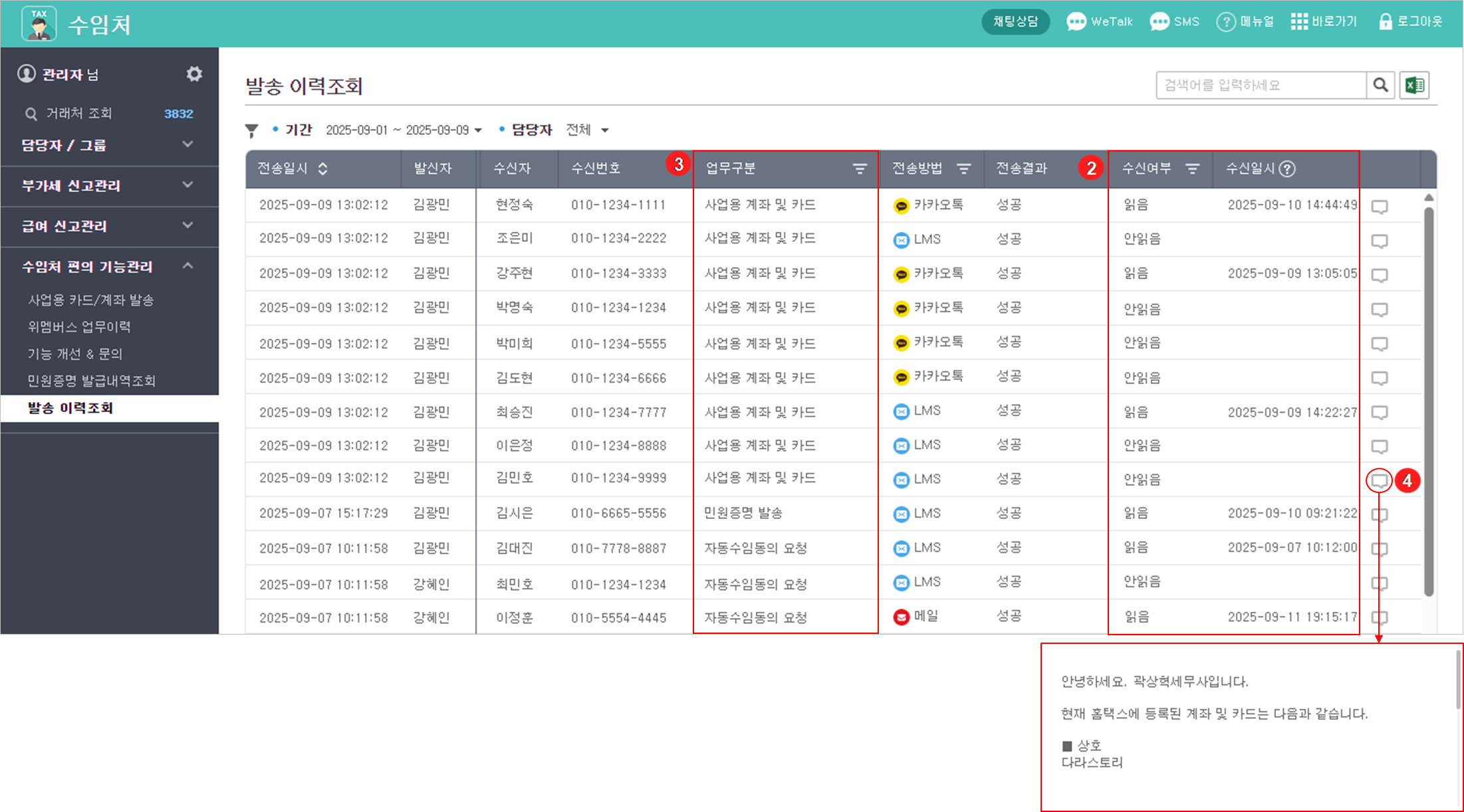Screen dimensions: 1464x812
Task: Open the 담당자 전체 dropdown
Action: pyautogui.click(x=587, y=130)
